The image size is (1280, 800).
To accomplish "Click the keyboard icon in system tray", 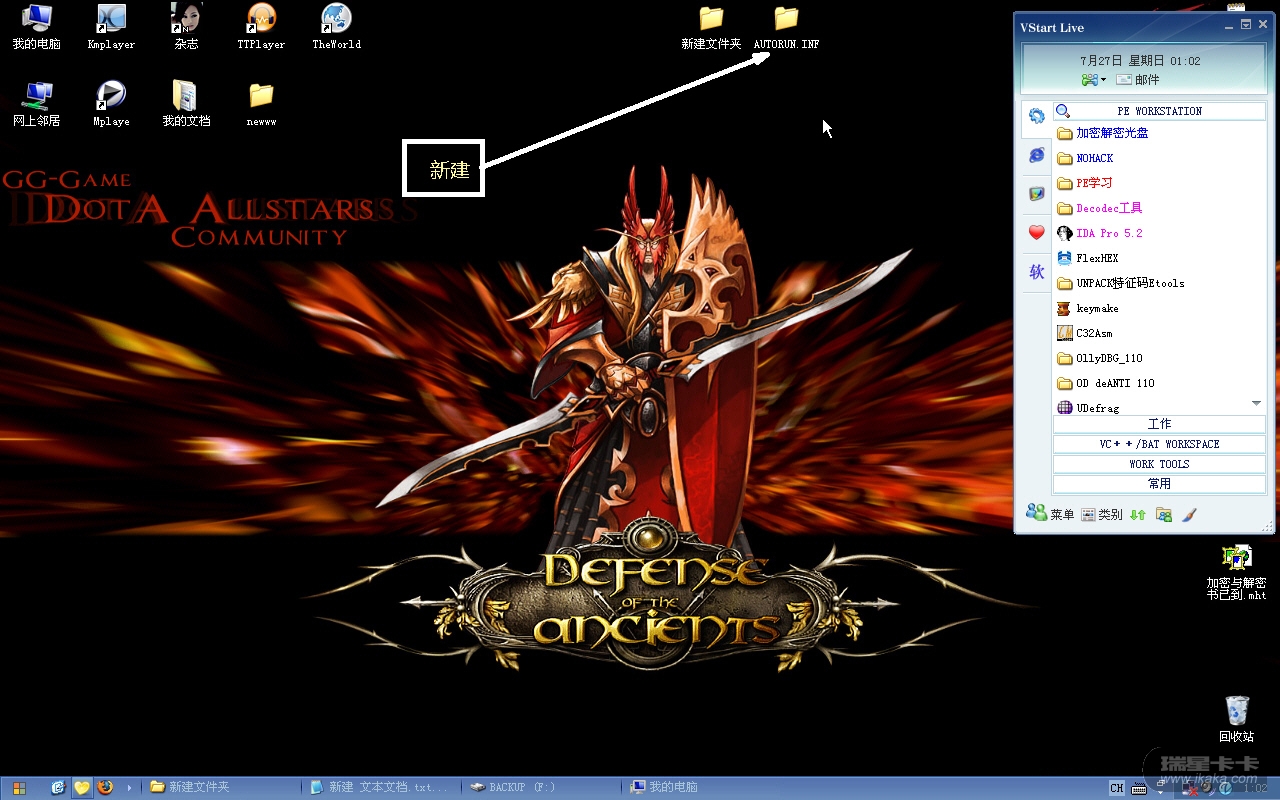I will pos(1139,788).
